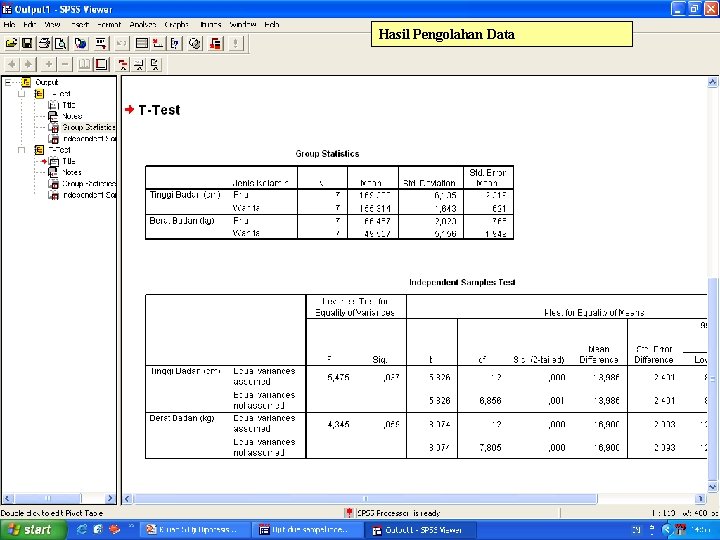The height and width of the screenshot is (540, 720).
Task: Select the last Independent Samples outline item
Action: 89,195
